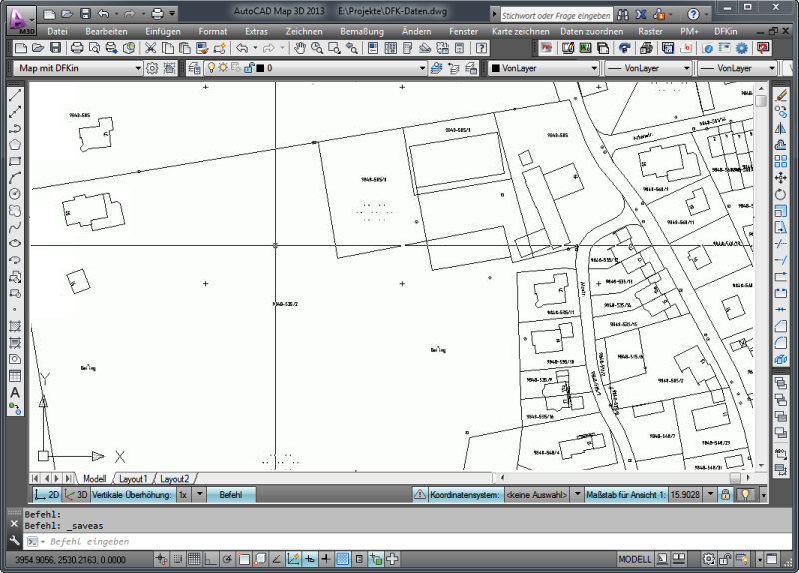Select the Circle drawing tool

(x=15, y=193)
